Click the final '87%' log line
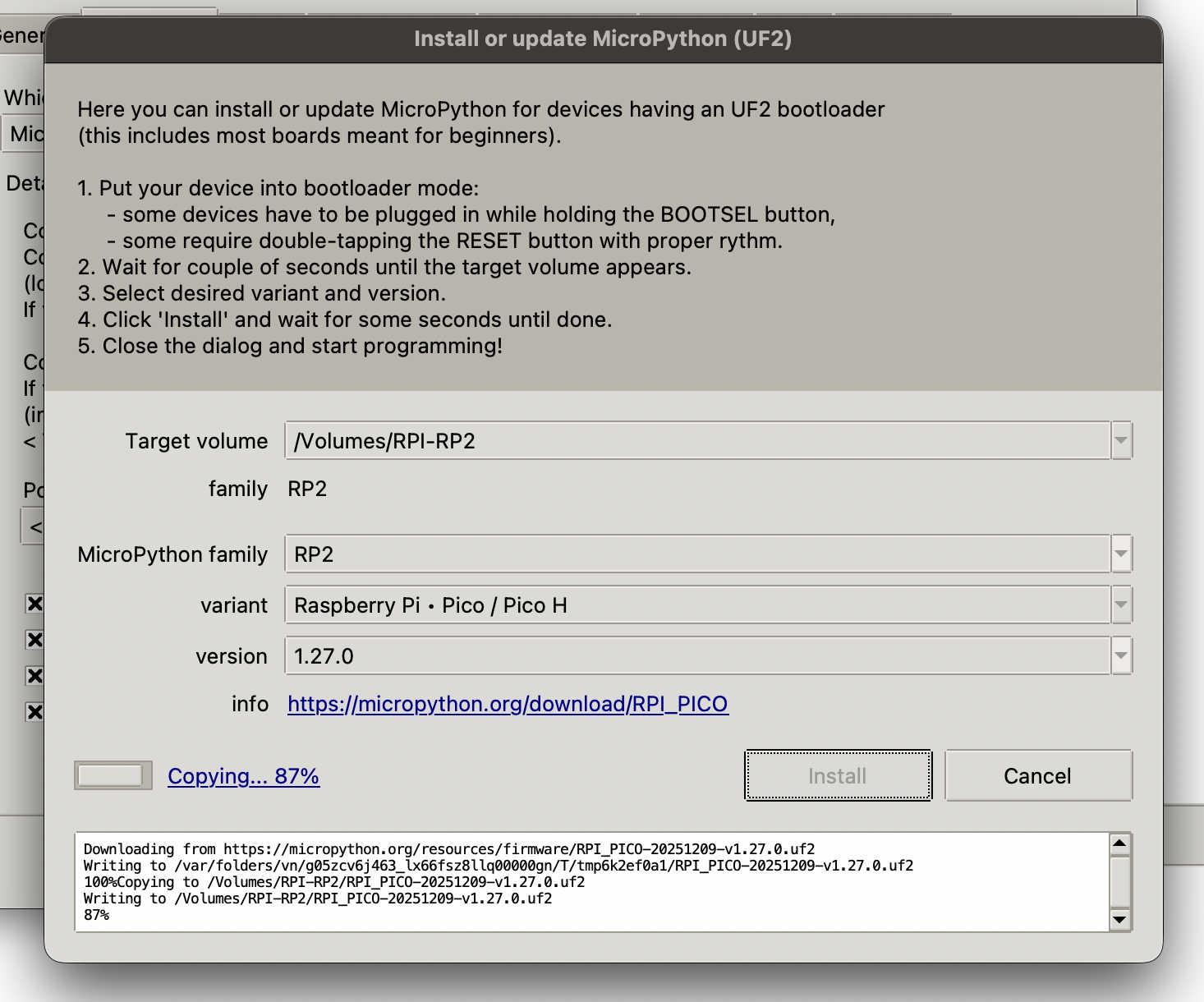Viewport: 1204px width, 1002px height. pos(96,915)
